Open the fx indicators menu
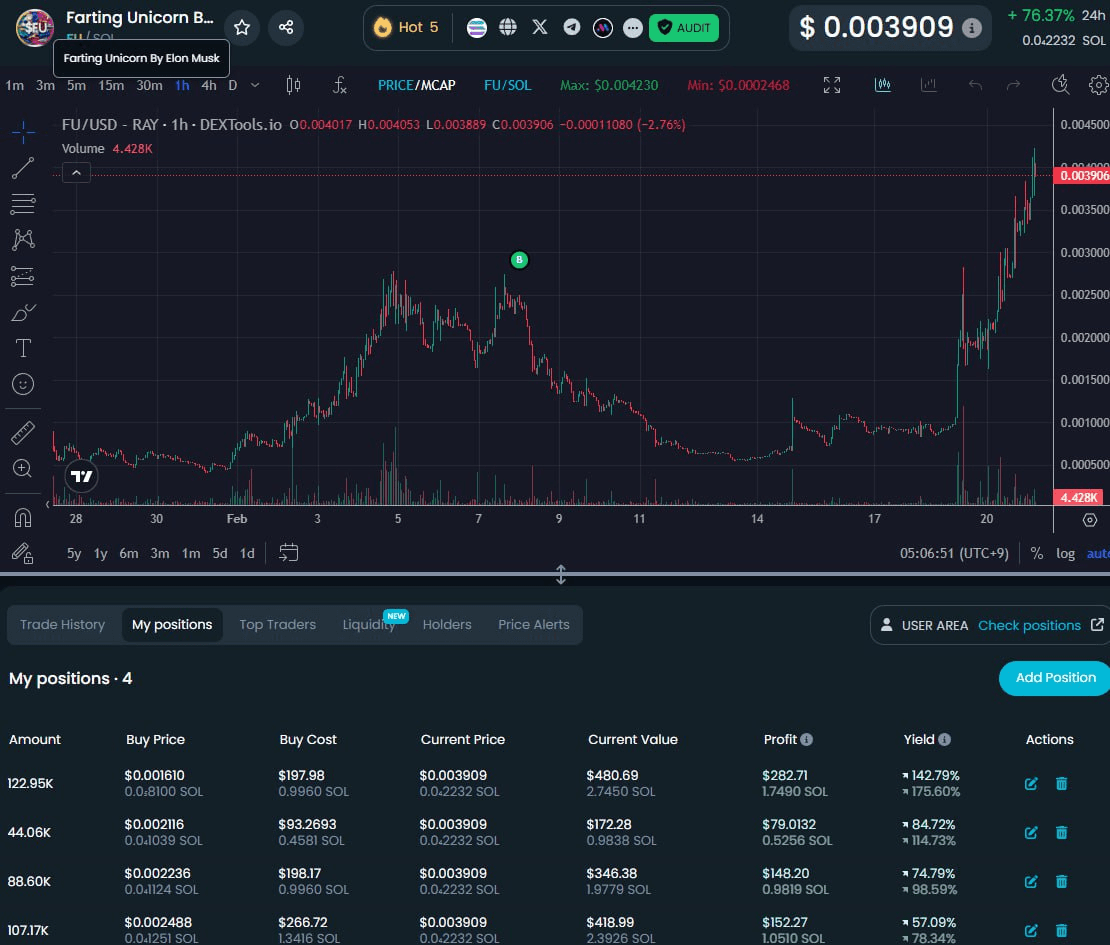The image size is (1110, 945). click(x=340, y=86)
